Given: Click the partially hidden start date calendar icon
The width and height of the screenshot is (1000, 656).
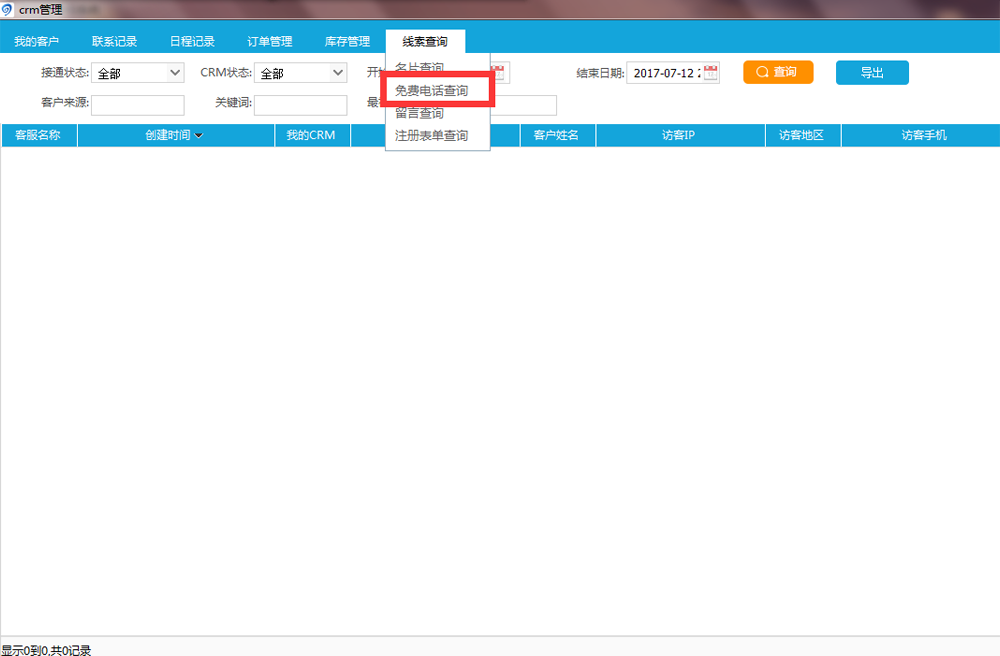Looking at the screenshot, I should [x=501, y=72].
